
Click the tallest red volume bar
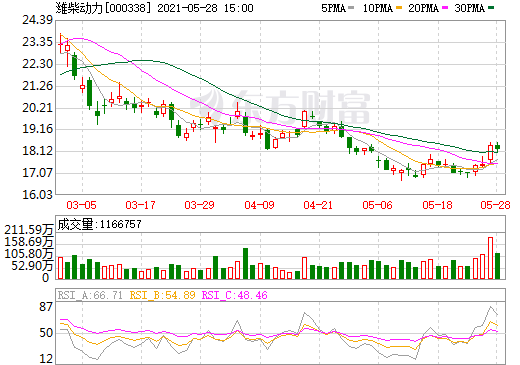[x=490, y=258]
